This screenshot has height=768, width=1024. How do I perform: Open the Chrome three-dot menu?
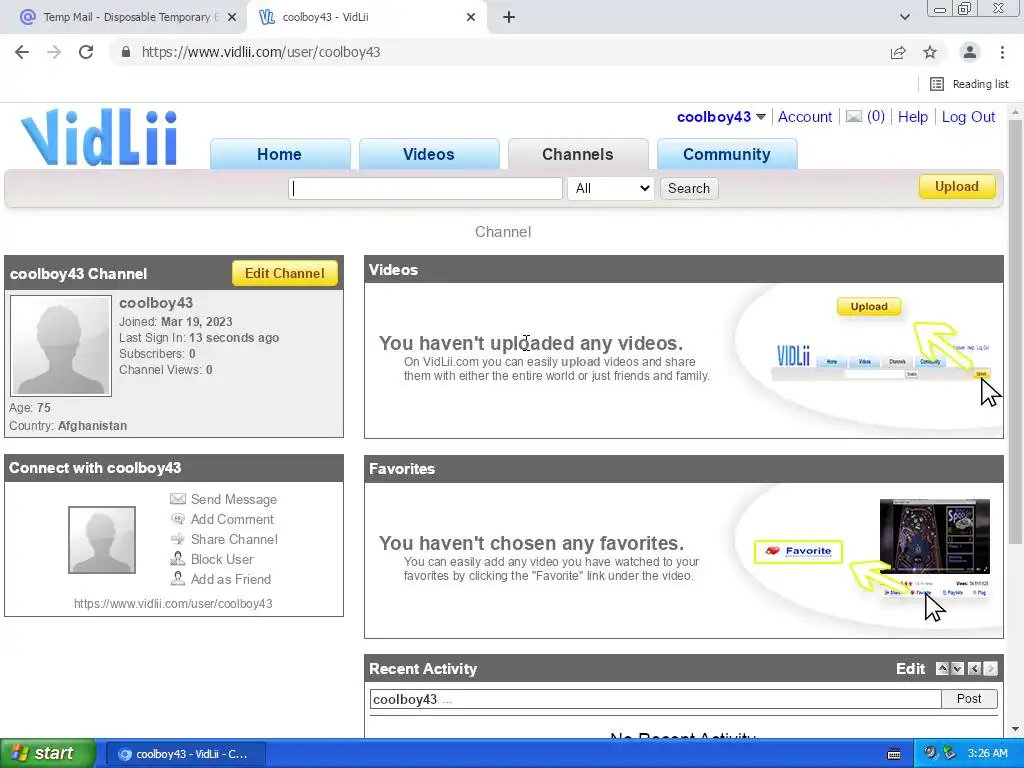coord(1002,52)
